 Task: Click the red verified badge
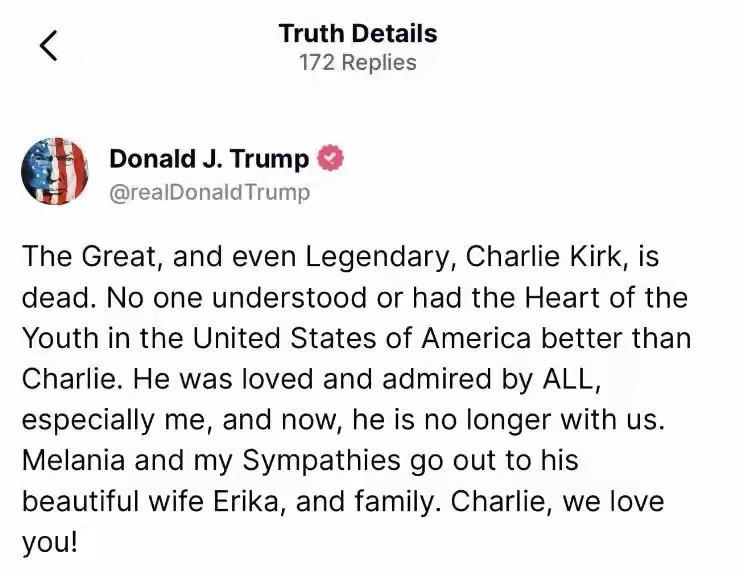331,158
